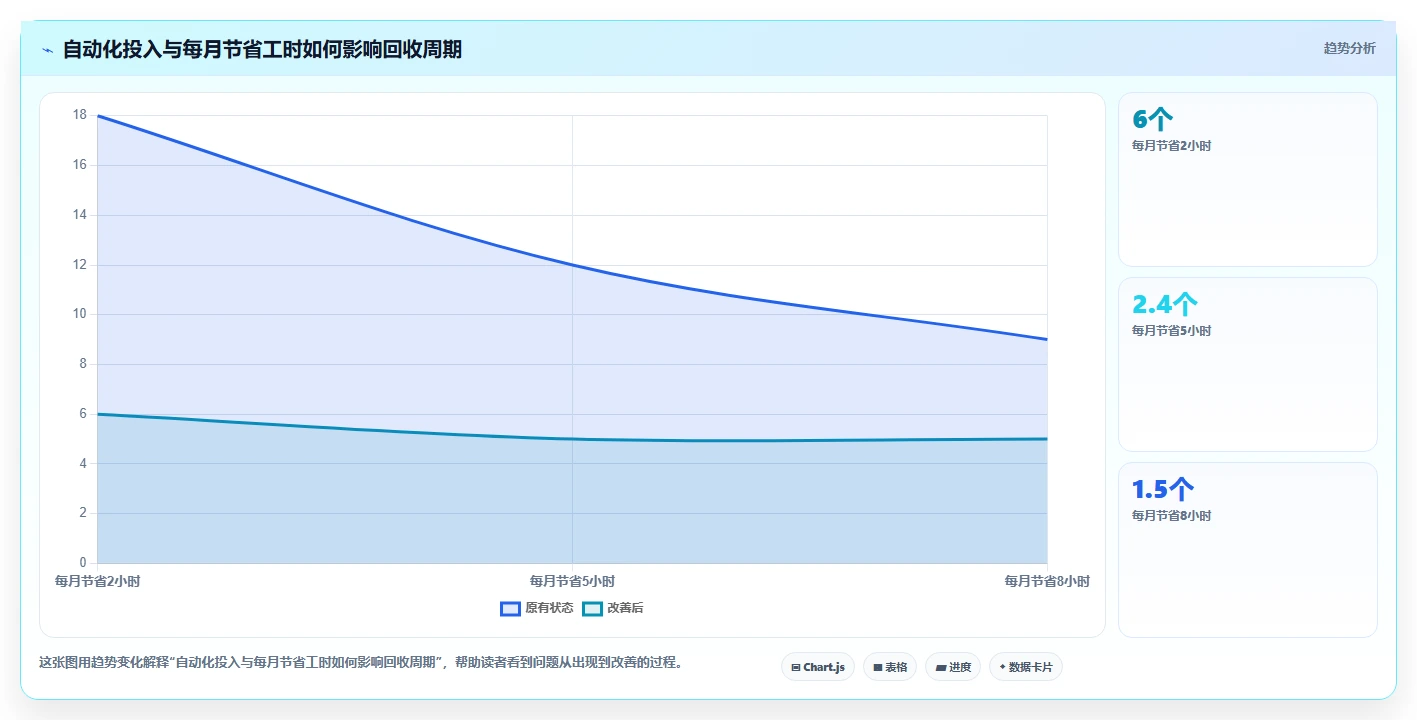Screen dimensions: 1417x720
Task: Click the 改善后 legend color box
Action: coord(593,608)
